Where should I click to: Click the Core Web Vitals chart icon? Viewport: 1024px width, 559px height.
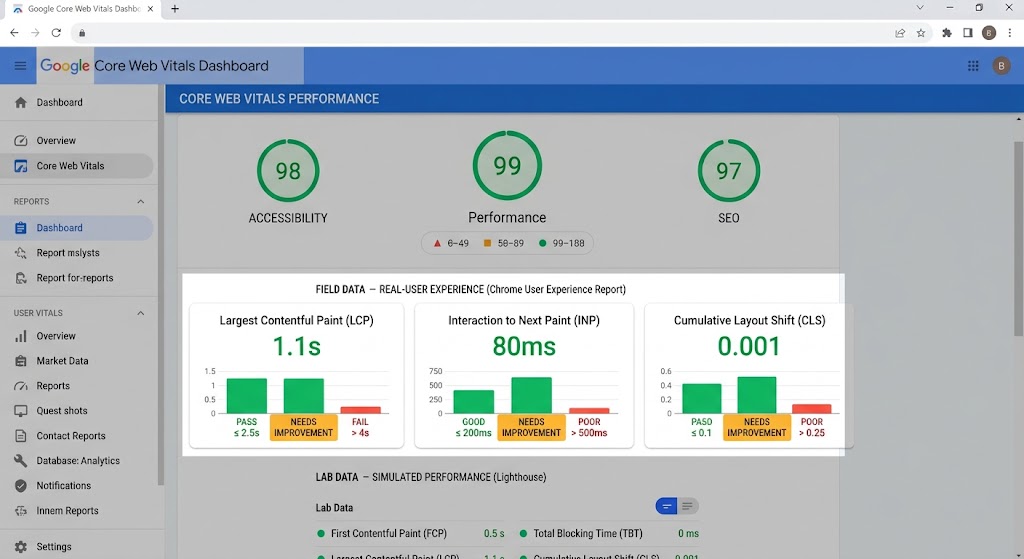(x=21, y=166)
